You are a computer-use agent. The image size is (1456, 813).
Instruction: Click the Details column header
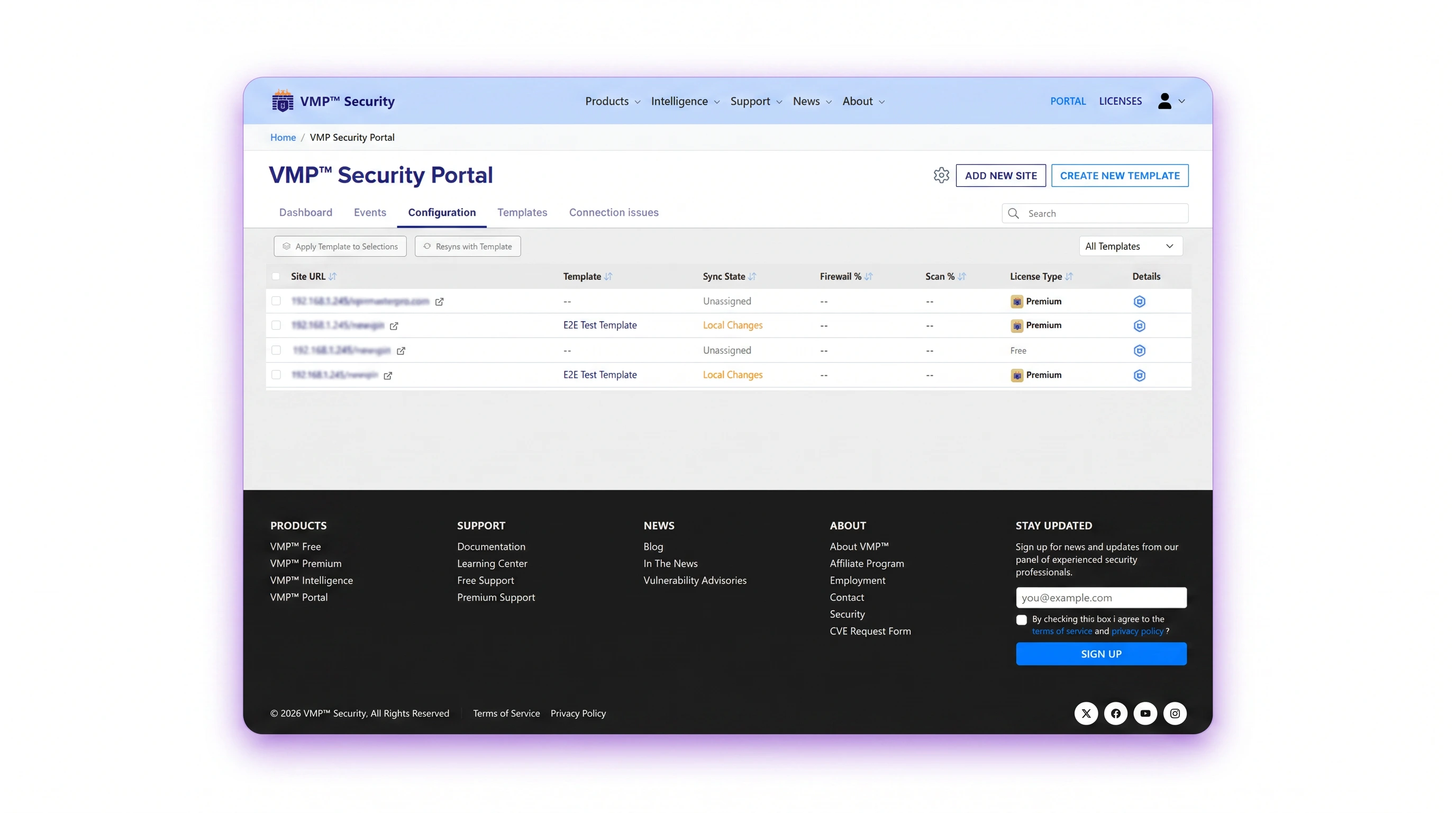(x=1146, y=276)
